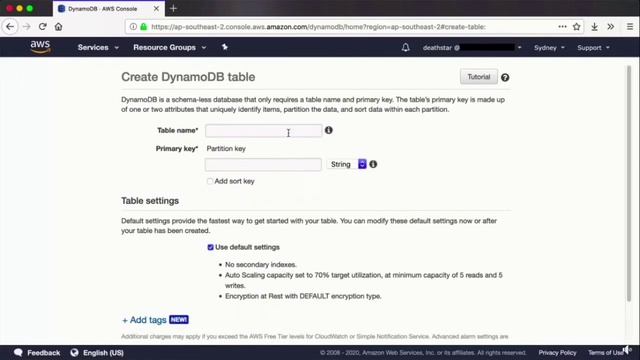Click the browser address bar URL

[x=318, y=27]
